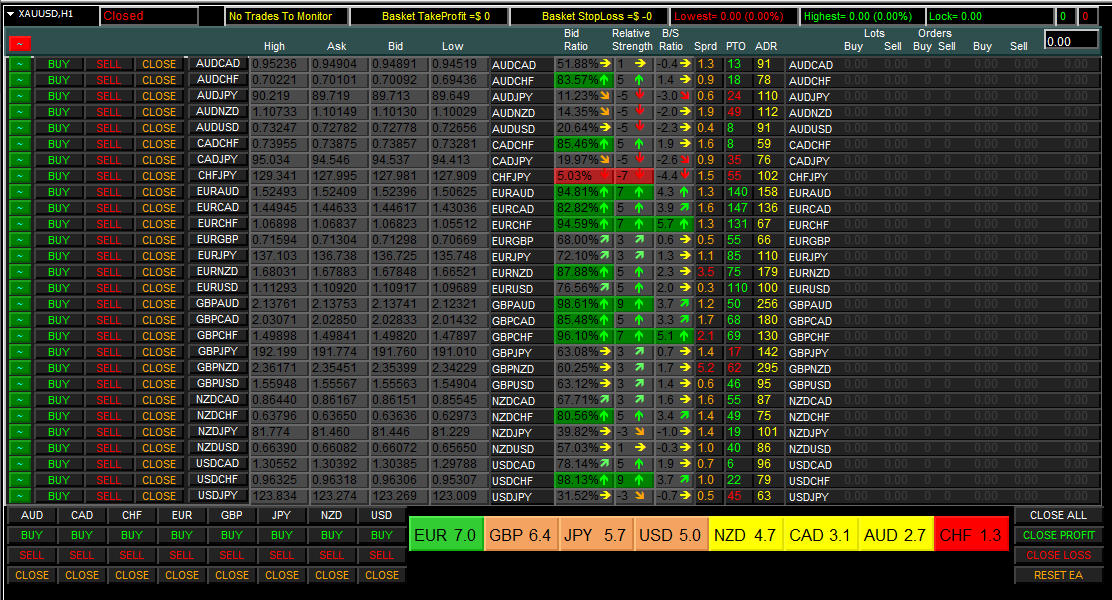
Task: Click the RESET EA button
Action: [1058, 574]
